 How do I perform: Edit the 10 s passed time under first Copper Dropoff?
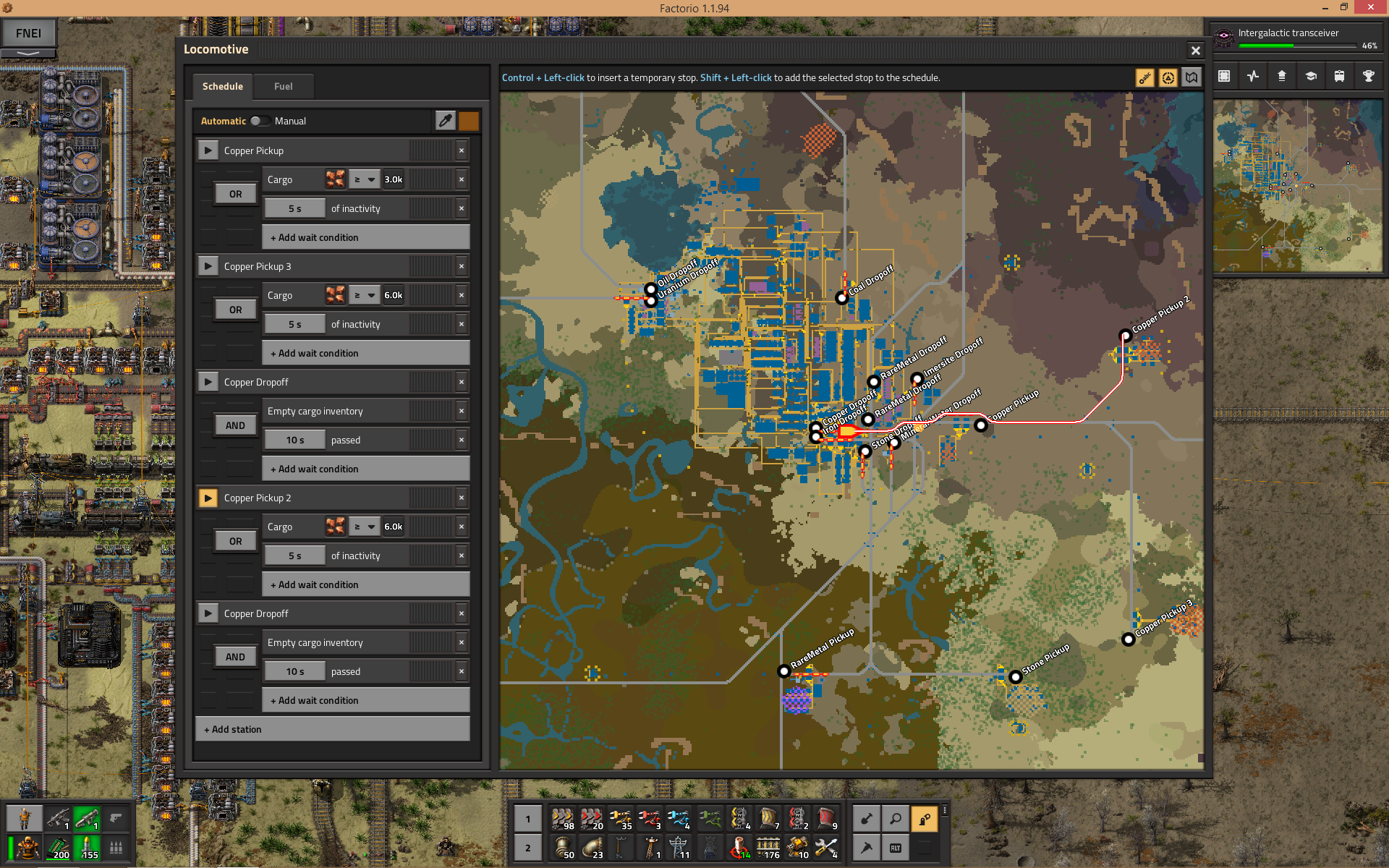point(295,440)
